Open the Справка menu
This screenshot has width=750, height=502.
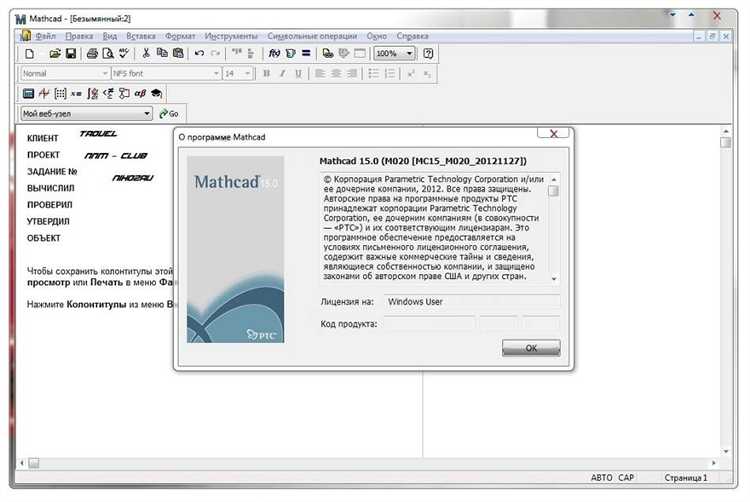pyautogui.click(x=412, y=36)
